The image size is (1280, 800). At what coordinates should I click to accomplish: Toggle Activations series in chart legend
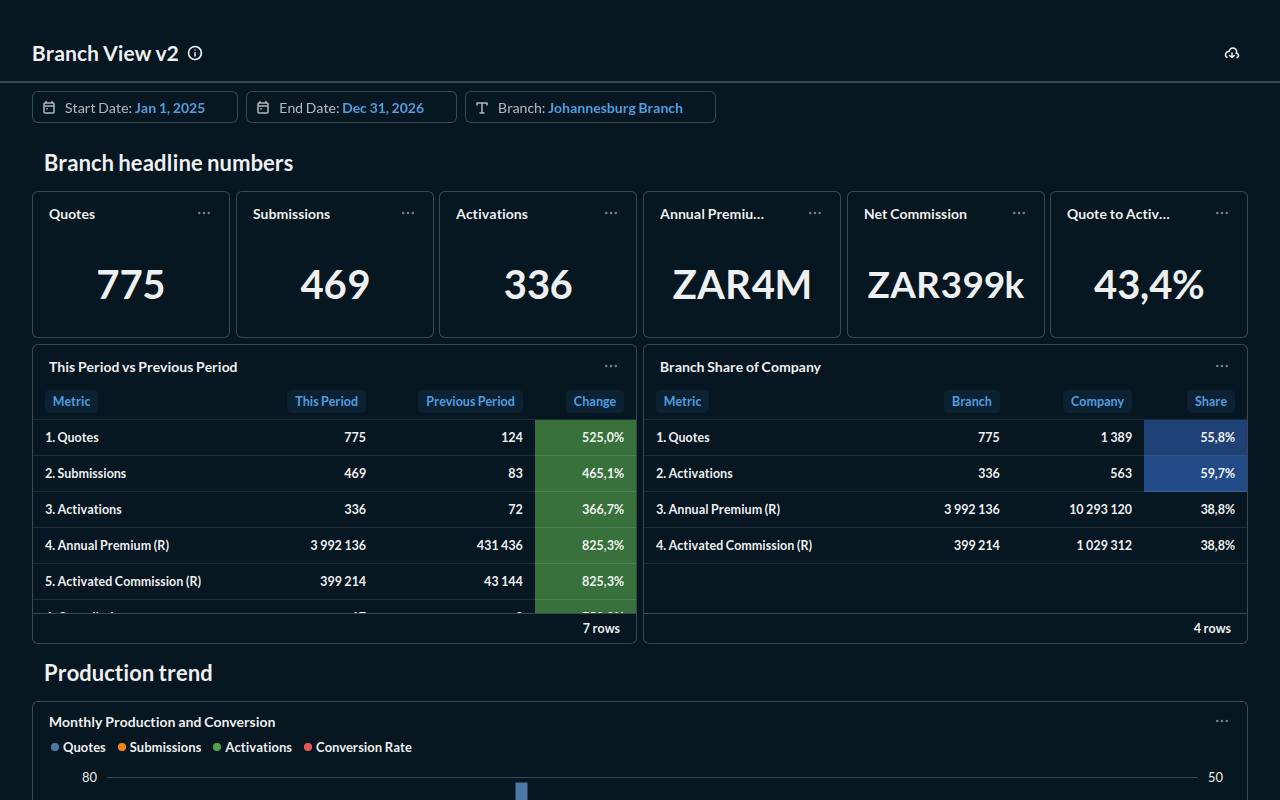point(252,747)
